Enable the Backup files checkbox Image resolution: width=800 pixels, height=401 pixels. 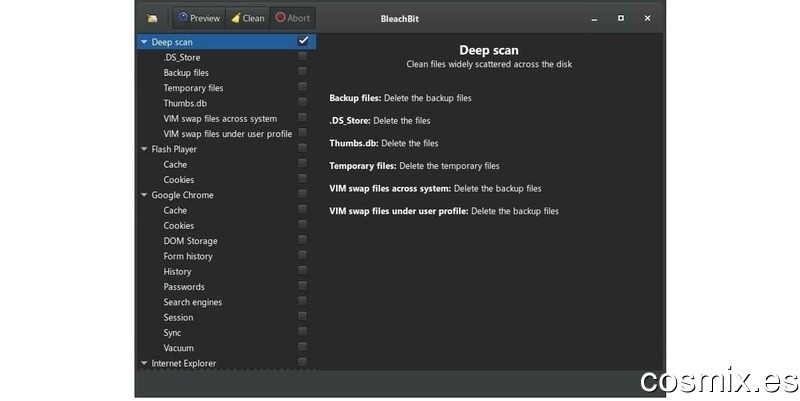pos(303,71)
